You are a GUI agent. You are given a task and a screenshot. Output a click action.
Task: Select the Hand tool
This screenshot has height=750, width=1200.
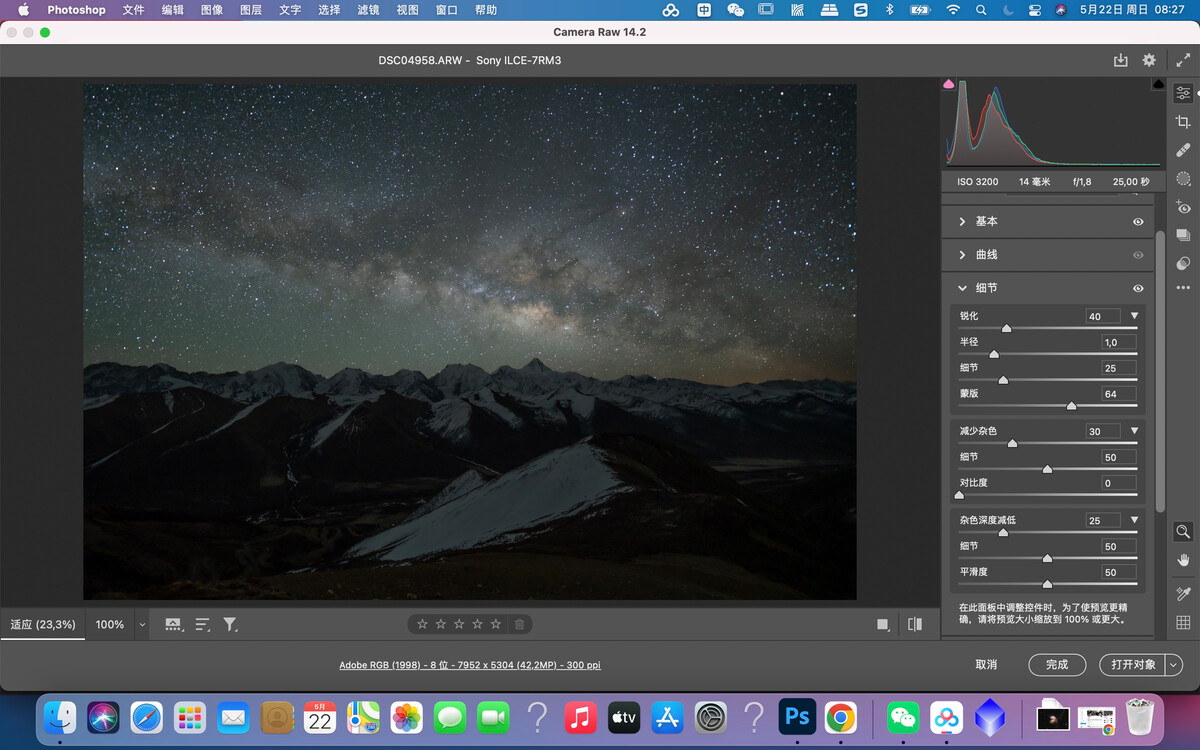point(1183,560)
